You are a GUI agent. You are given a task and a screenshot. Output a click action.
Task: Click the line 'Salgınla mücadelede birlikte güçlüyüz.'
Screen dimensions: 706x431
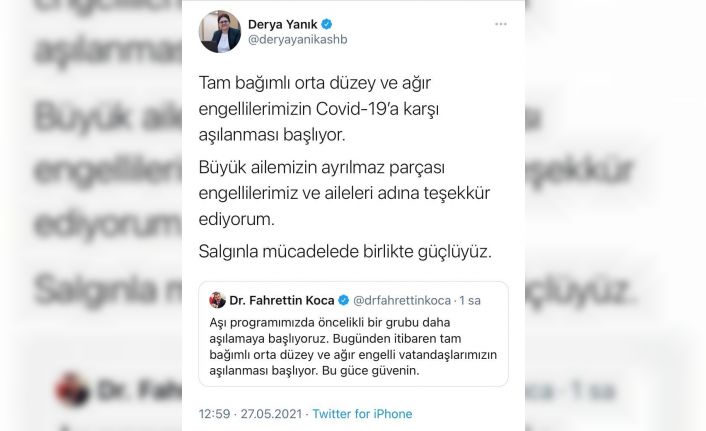[345, 252]
